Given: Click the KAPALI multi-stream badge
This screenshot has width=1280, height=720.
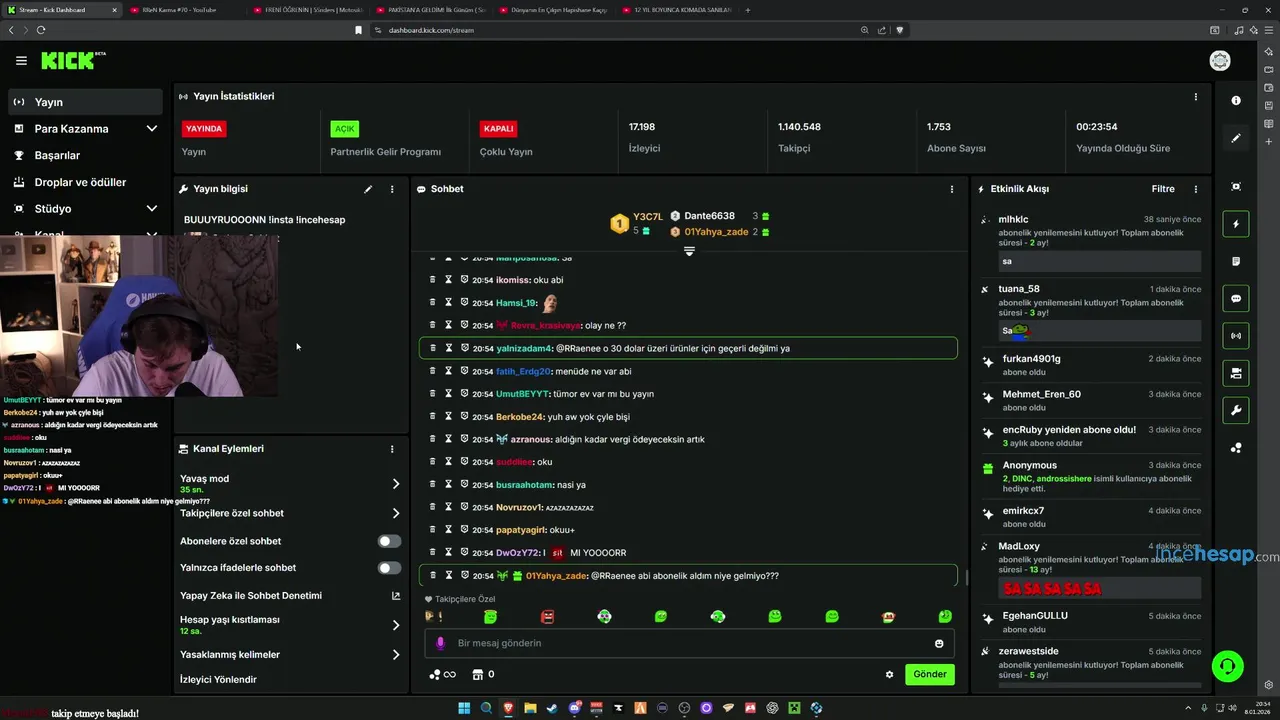Looking at the screenshot, I should point(498,129).
